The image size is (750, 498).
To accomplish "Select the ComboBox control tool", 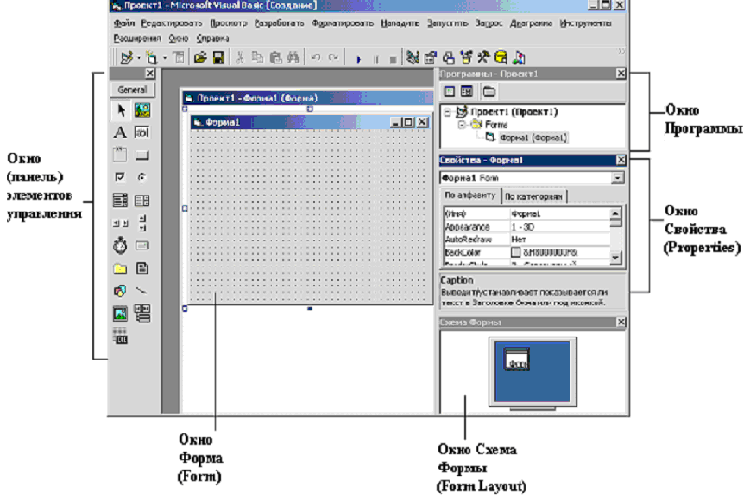I will [120, 200].
